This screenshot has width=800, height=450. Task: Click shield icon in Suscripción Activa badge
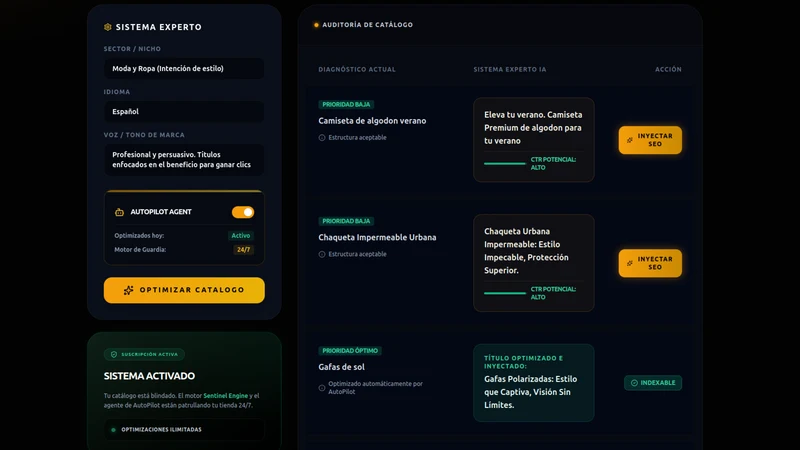[x=114, y=354]
